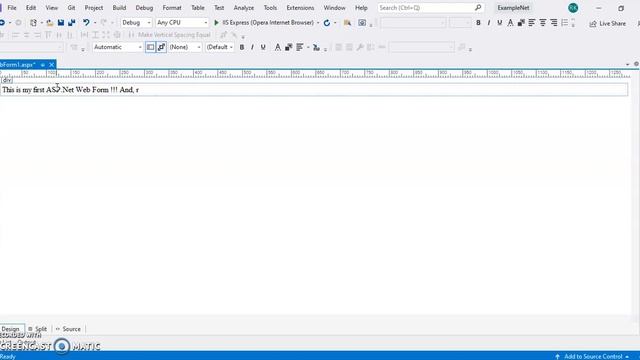Image resolution: width=640 pixels, height=360 pixels.
Task: Click the New Project icon
Action: pos(33,23)
